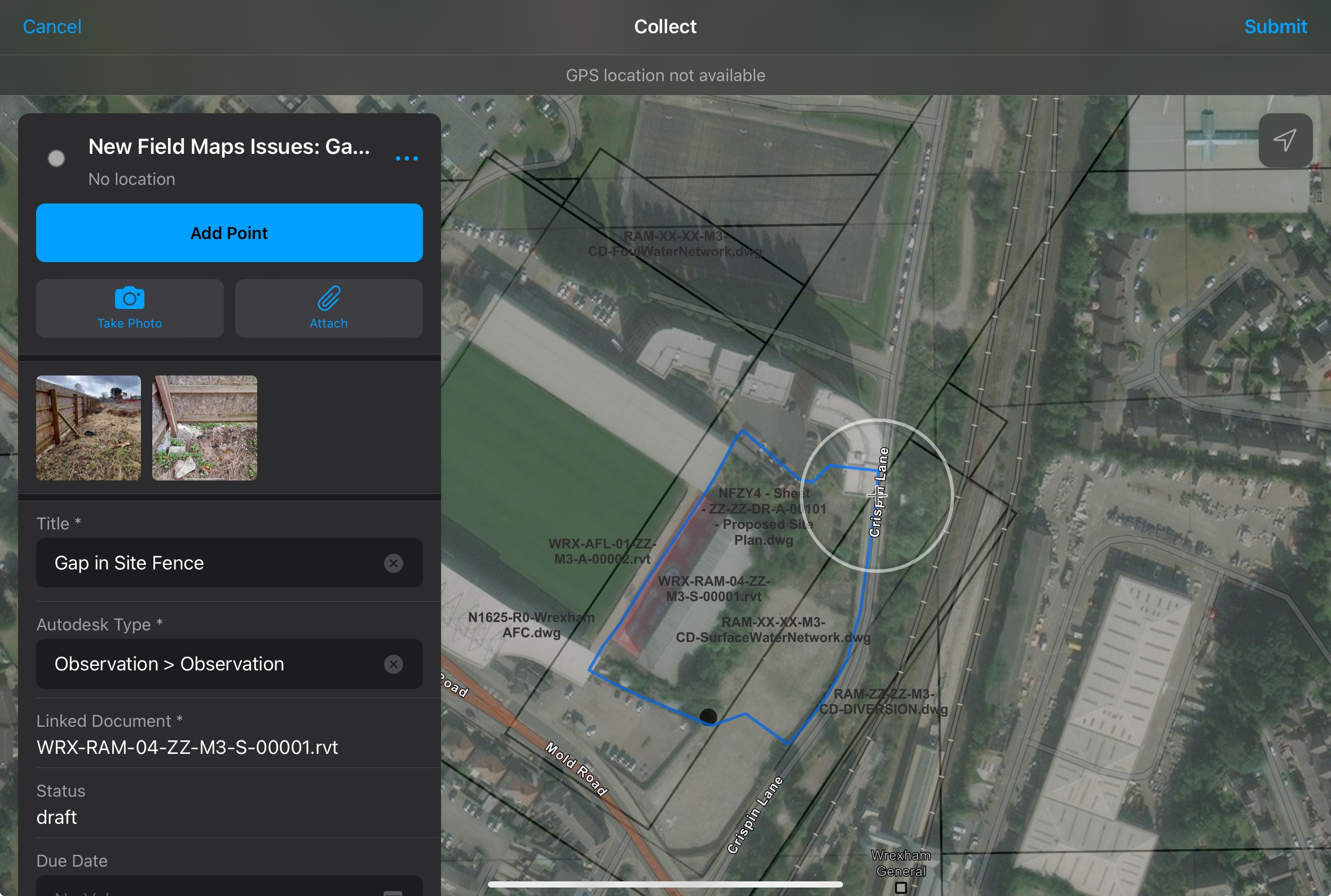Tap Cancel to discard collection
Viewport: 1331px width, 896px height.
click(52, 27)
